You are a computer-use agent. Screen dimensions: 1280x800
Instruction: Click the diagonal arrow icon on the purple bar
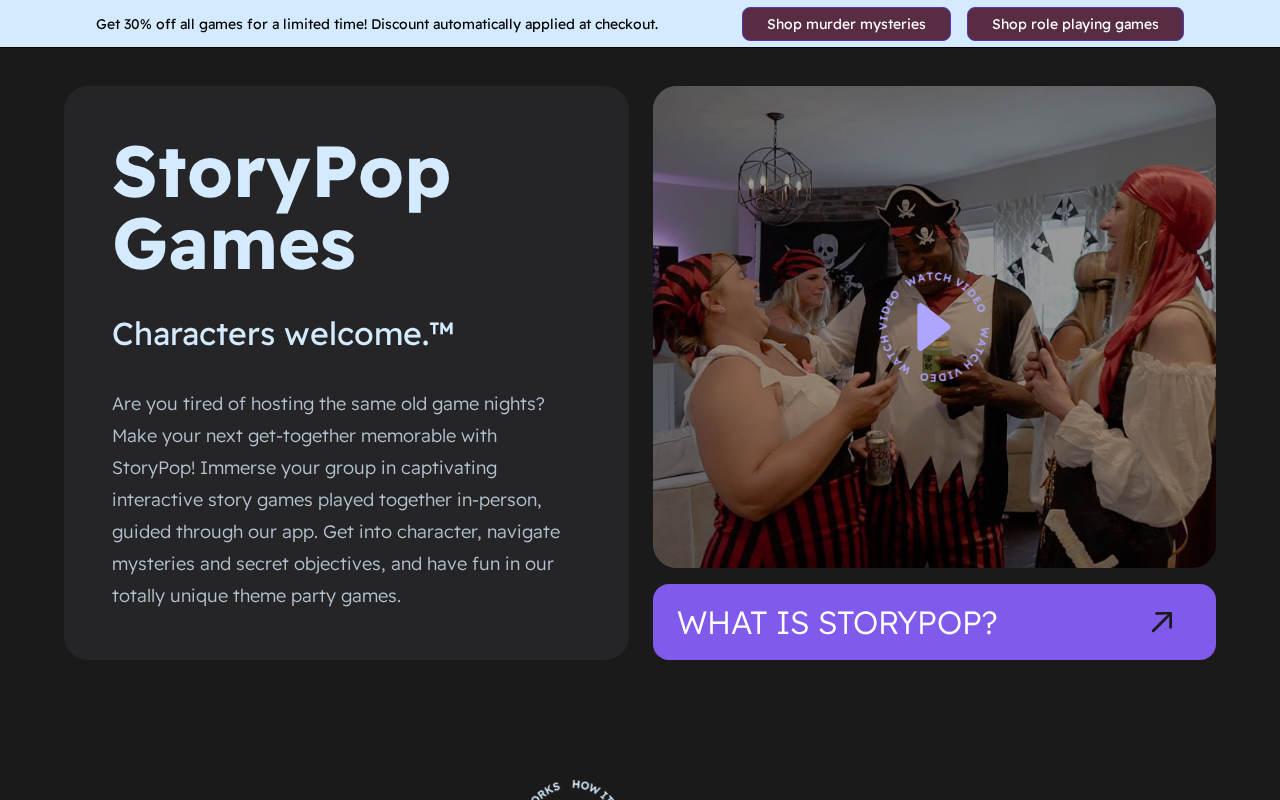1161,622
